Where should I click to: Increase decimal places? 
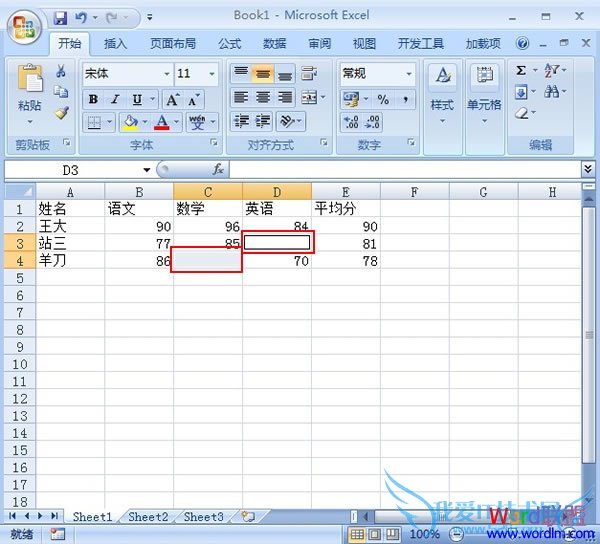pos(351,122)
